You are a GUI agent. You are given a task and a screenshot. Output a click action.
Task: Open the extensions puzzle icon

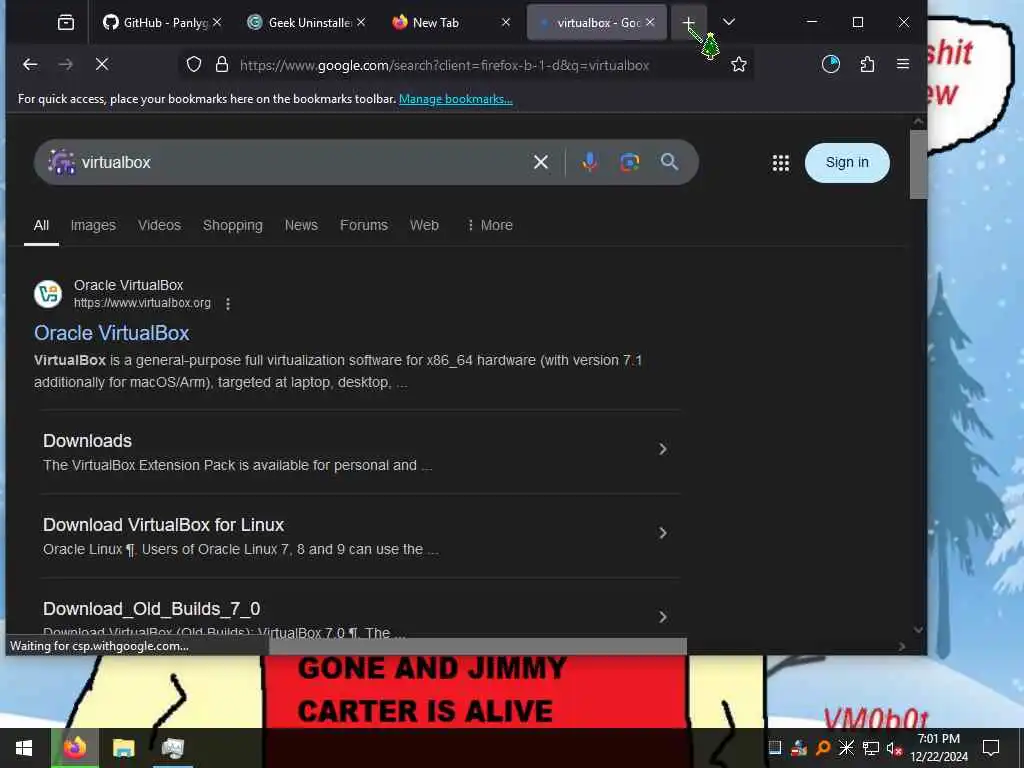867,64
